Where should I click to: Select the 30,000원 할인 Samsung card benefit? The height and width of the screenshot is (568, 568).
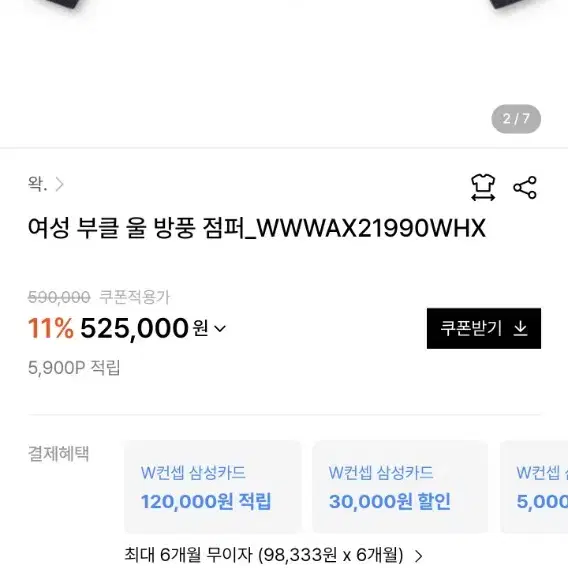click(x=400, y=486)
